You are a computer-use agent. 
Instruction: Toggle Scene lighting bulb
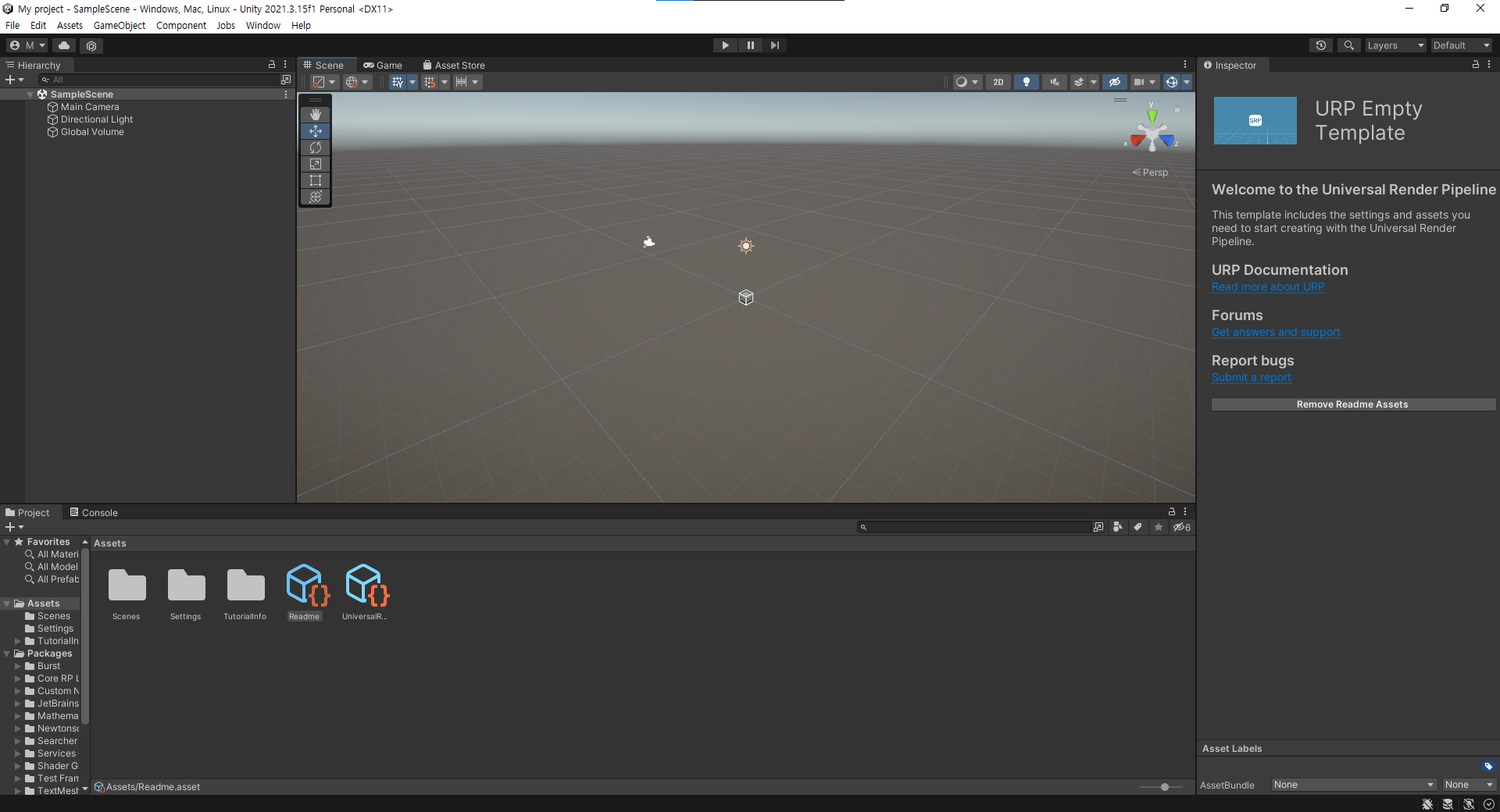point(1027,82)
